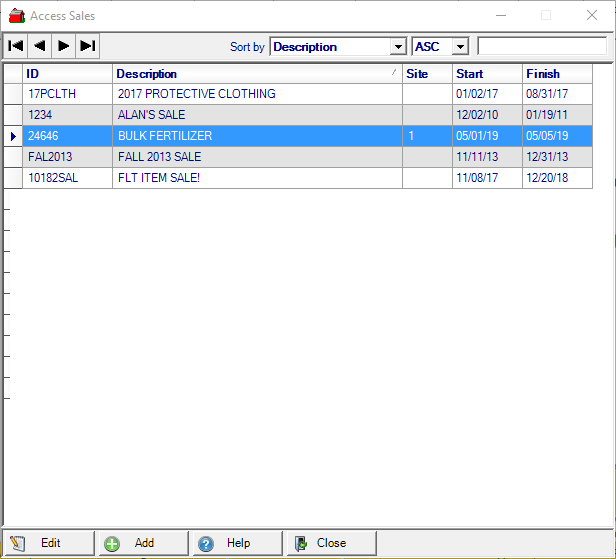Jump to the first record

coord(16,46)
